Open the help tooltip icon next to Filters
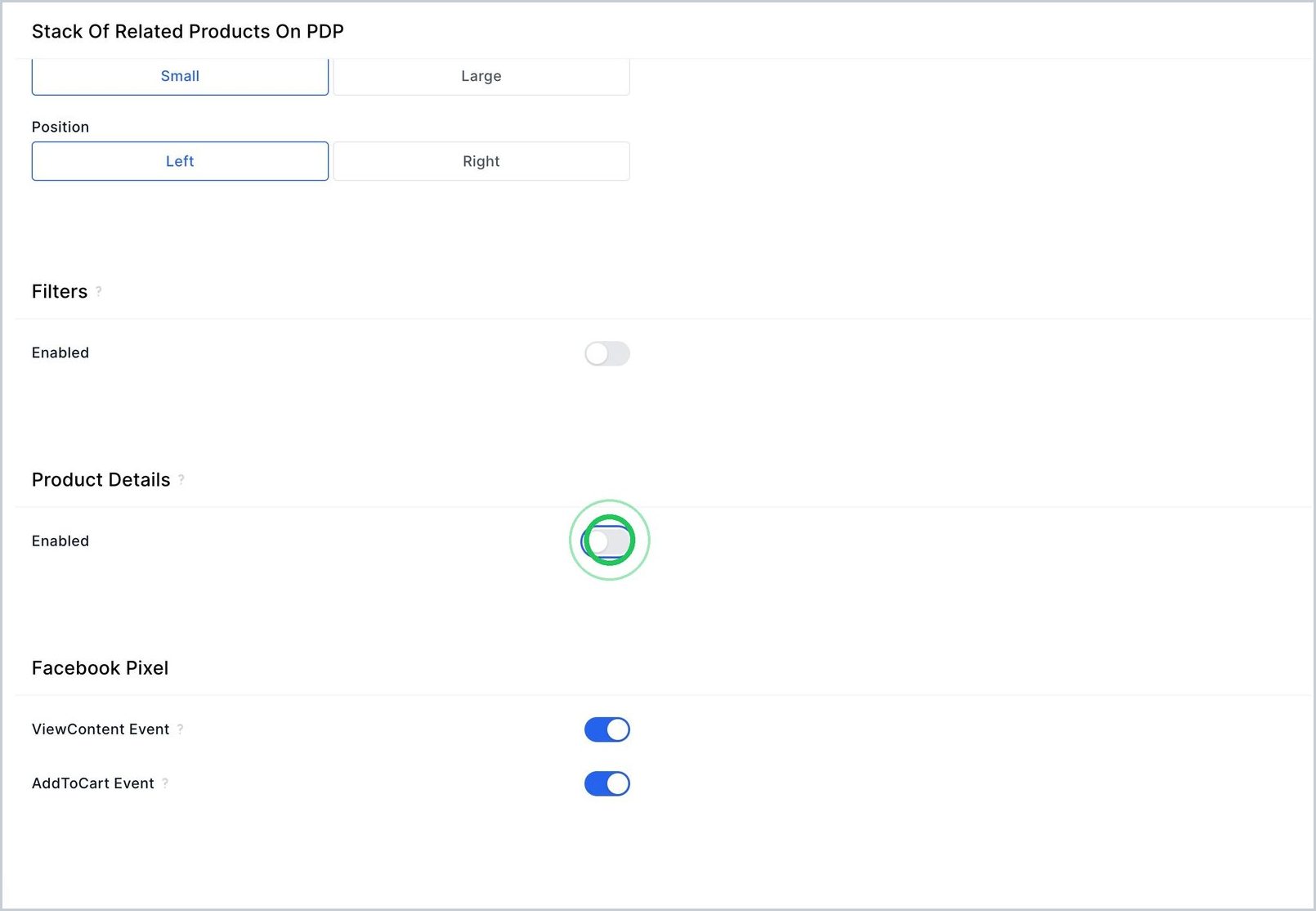The height and width of the screenshot is (911, 1316). point(99,291)
